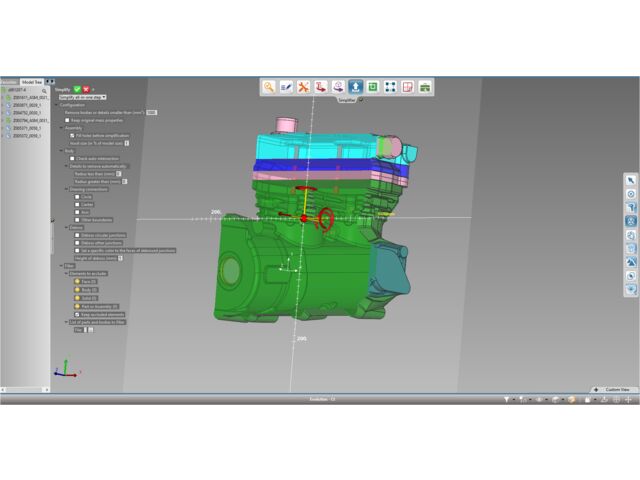Screen dimensions: 640x480
Task: Click the Remove bodies smaller than value field
Action: (x=152, y=113)
